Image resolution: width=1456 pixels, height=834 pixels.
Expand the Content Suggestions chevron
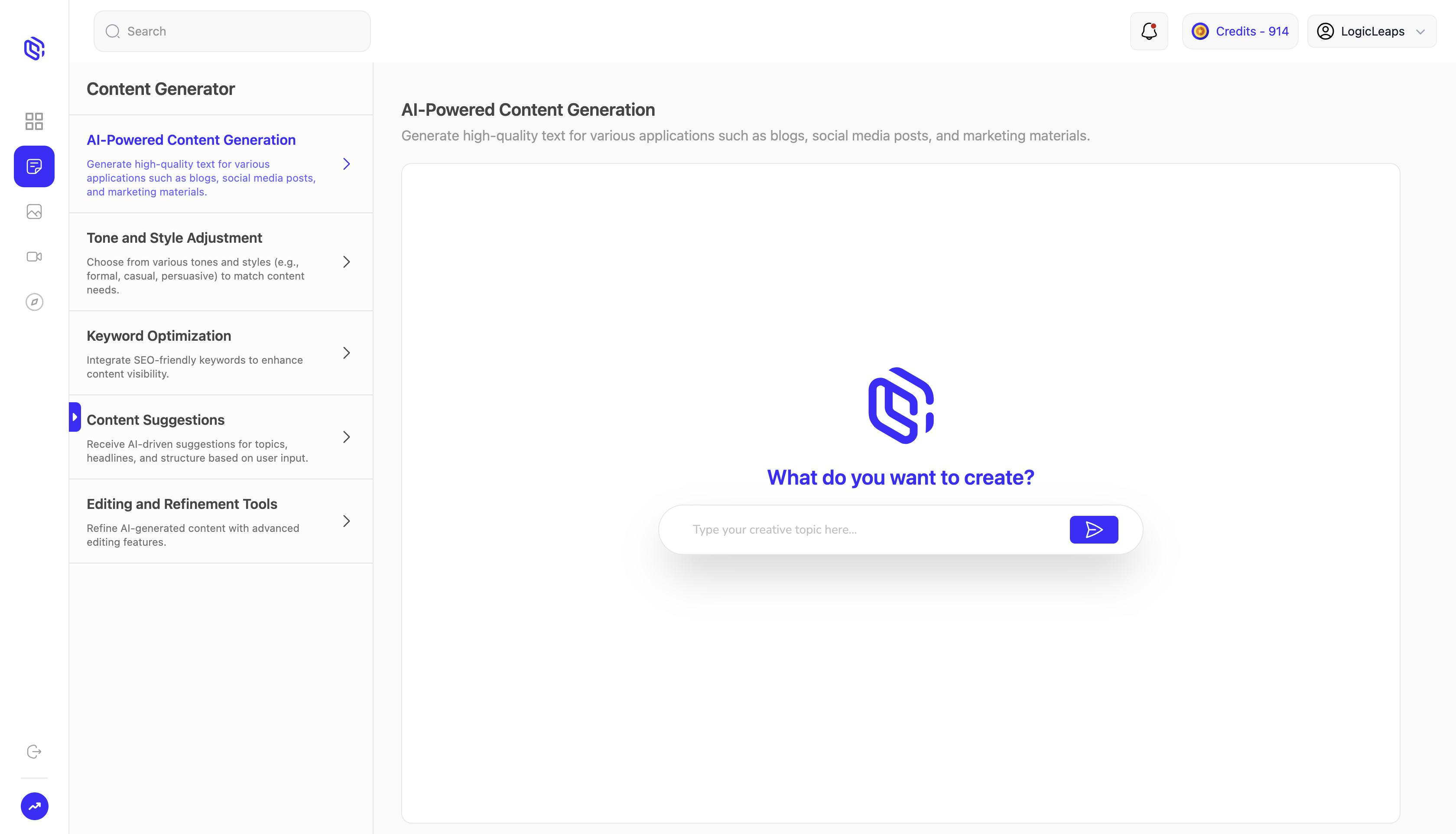click(346, 437)
